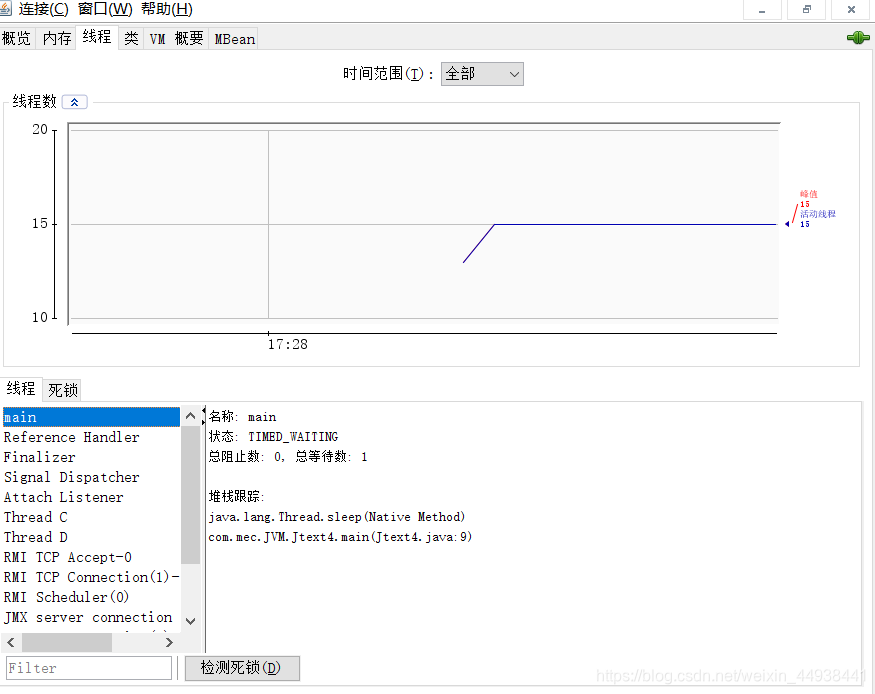Click inside the Filter input field
Viewport: 875px width, 694px height.
(87, 668)
